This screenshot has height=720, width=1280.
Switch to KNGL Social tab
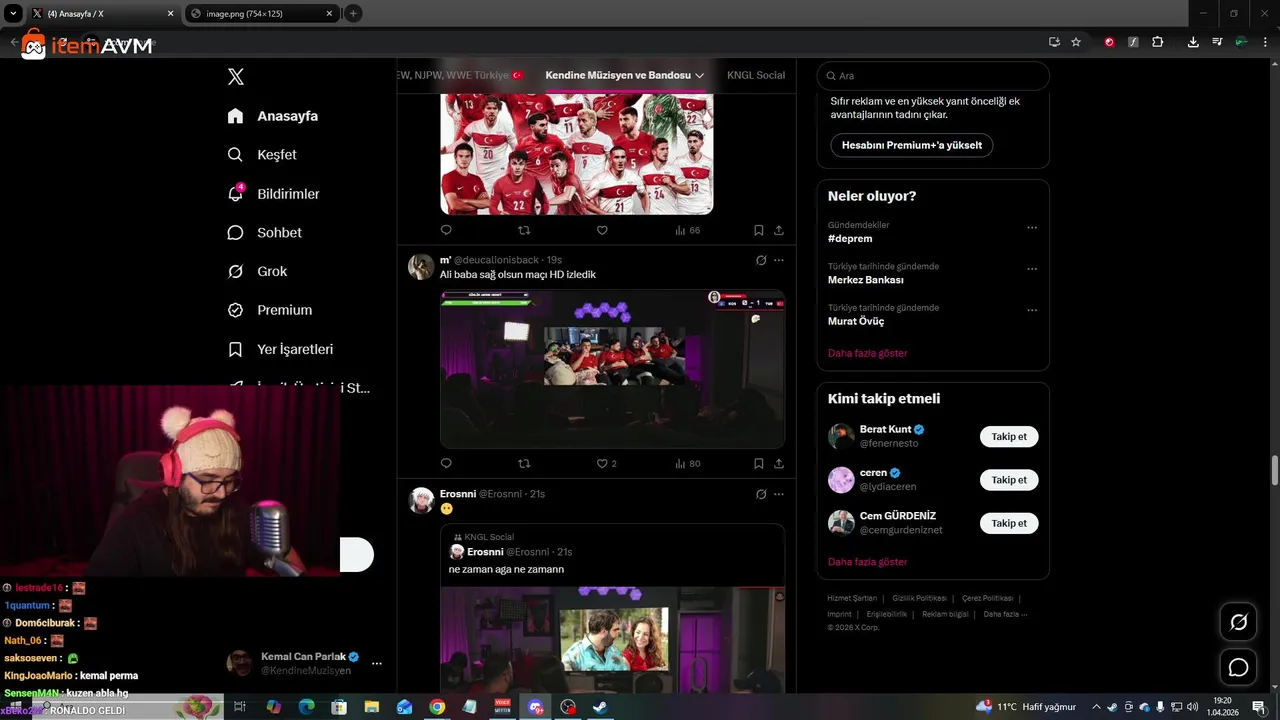(755, 75)
